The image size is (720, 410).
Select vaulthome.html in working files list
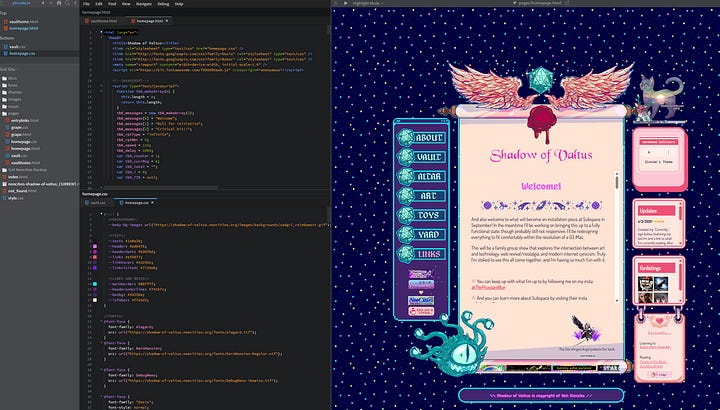(x=23, y=22)
